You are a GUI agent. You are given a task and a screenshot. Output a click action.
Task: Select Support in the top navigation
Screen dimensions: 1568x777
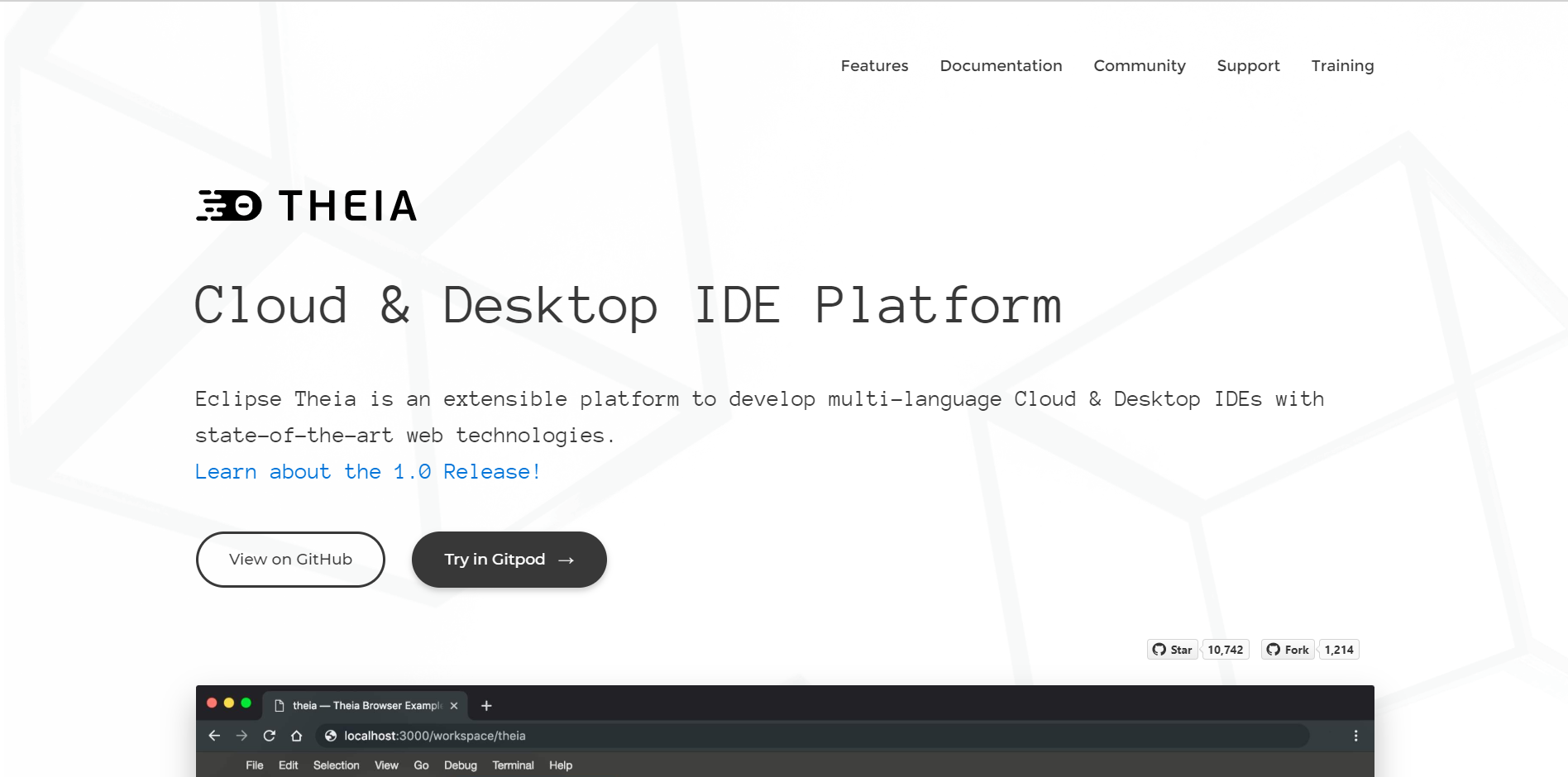[x=1248, y=66]
